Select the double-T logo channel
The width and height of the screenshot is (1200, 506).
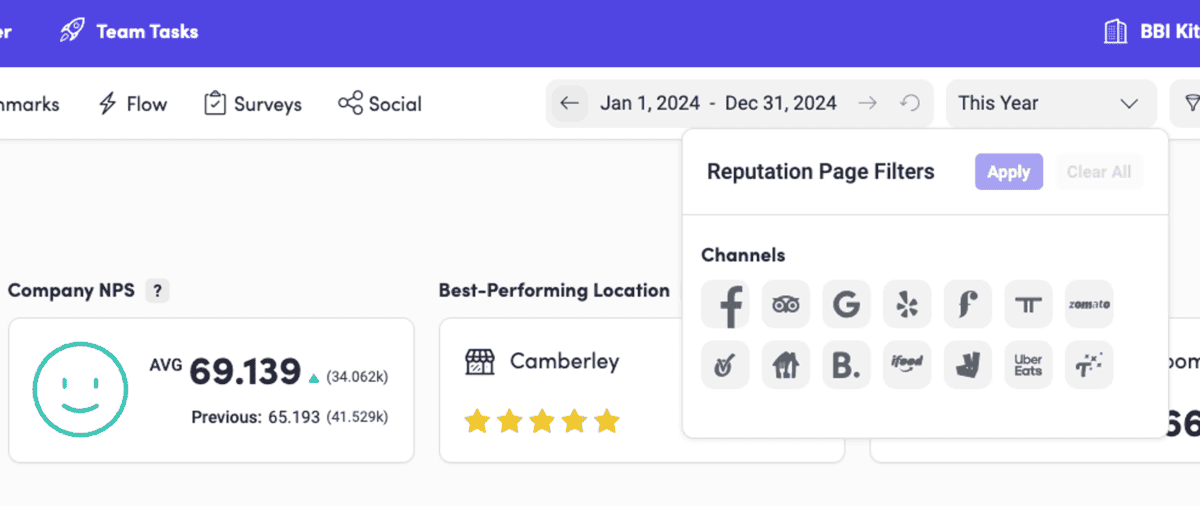[x=1029, y=304]
